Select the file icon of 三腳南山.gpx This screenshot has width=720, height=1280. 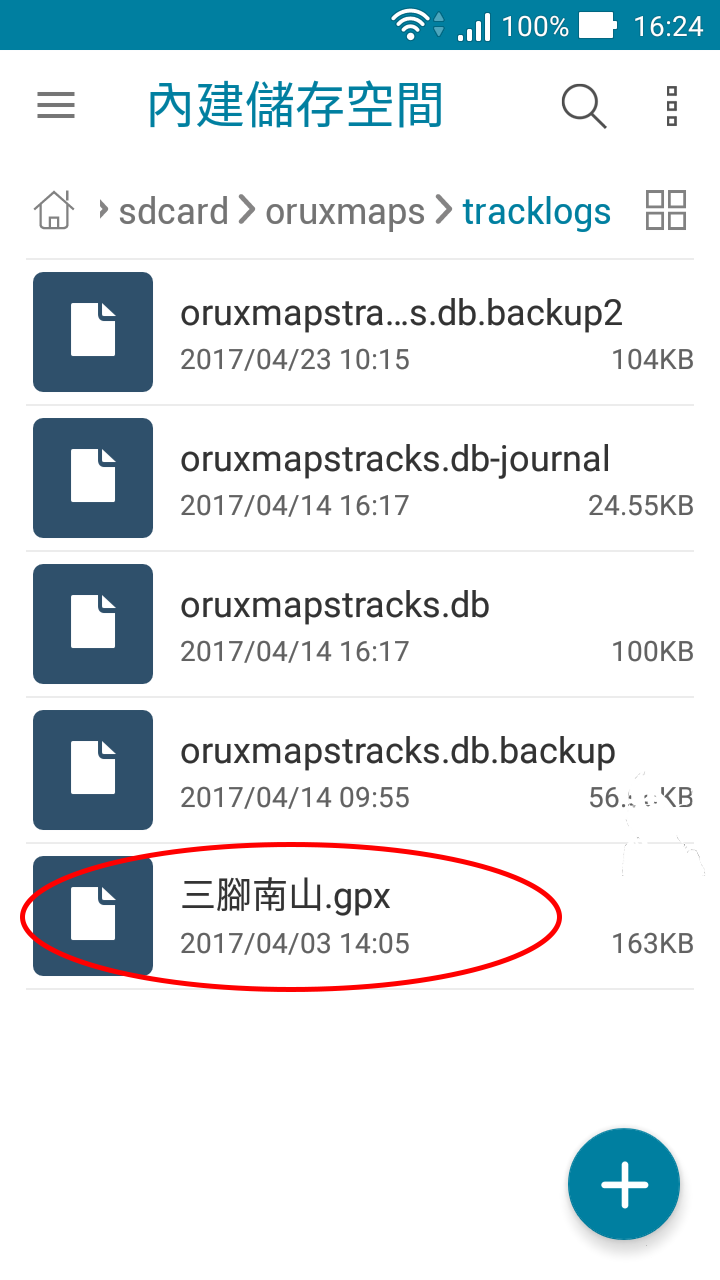(x=93, y=916)
